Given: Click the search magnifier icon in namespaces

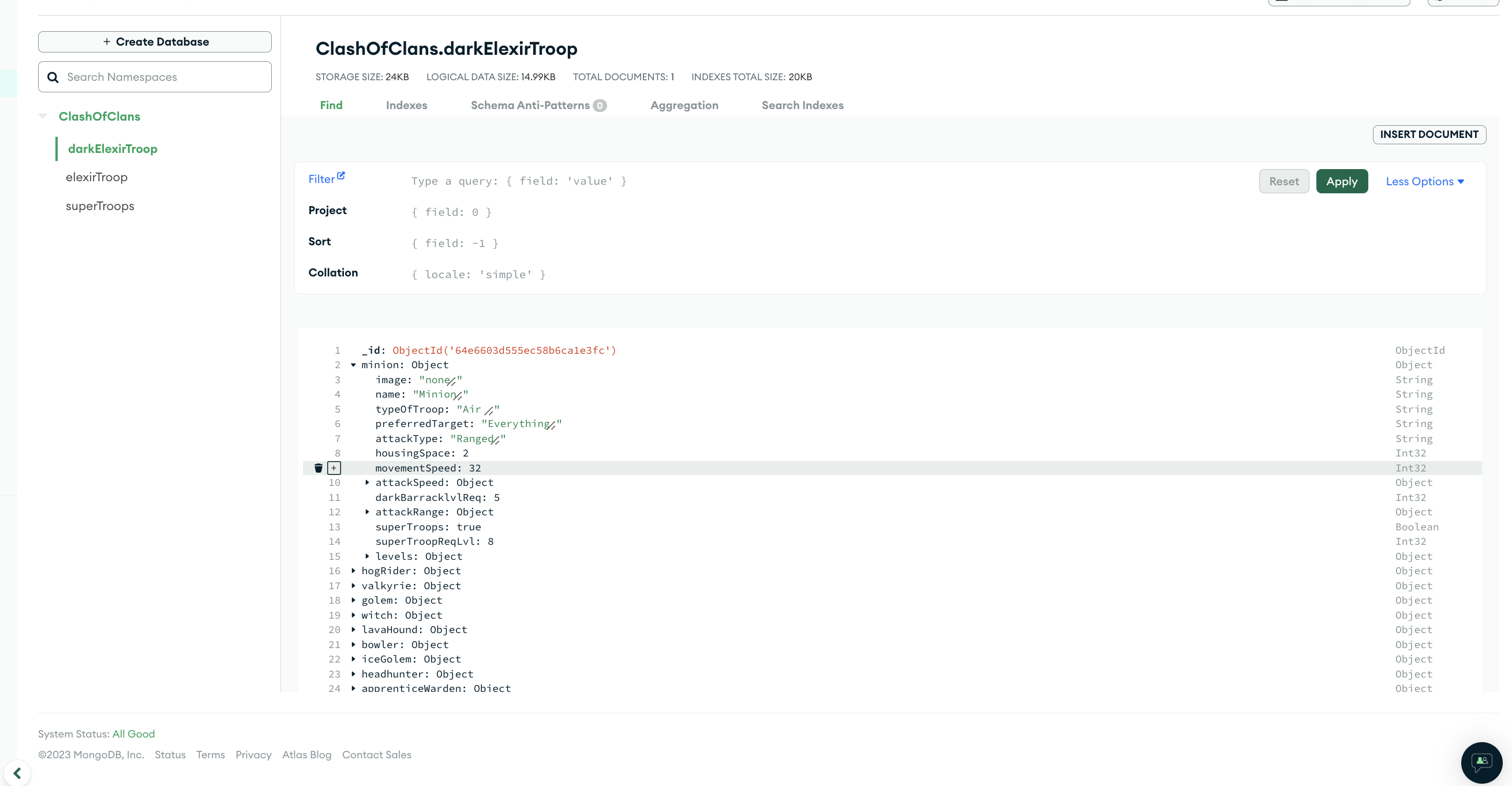Looking at the screenshot, I should (x=53, y=77).
